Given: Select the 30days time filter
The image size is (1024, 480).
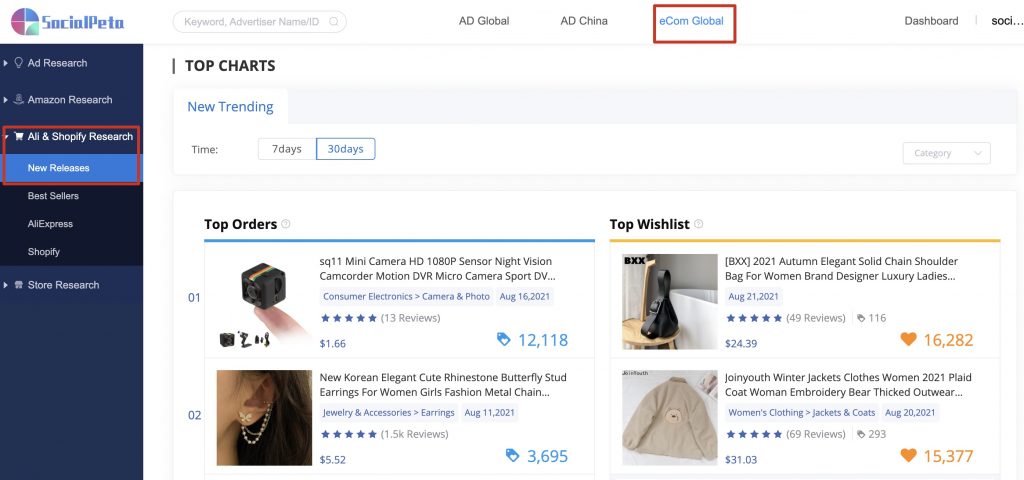Looking at the screenshot, I should coord(345,149).
